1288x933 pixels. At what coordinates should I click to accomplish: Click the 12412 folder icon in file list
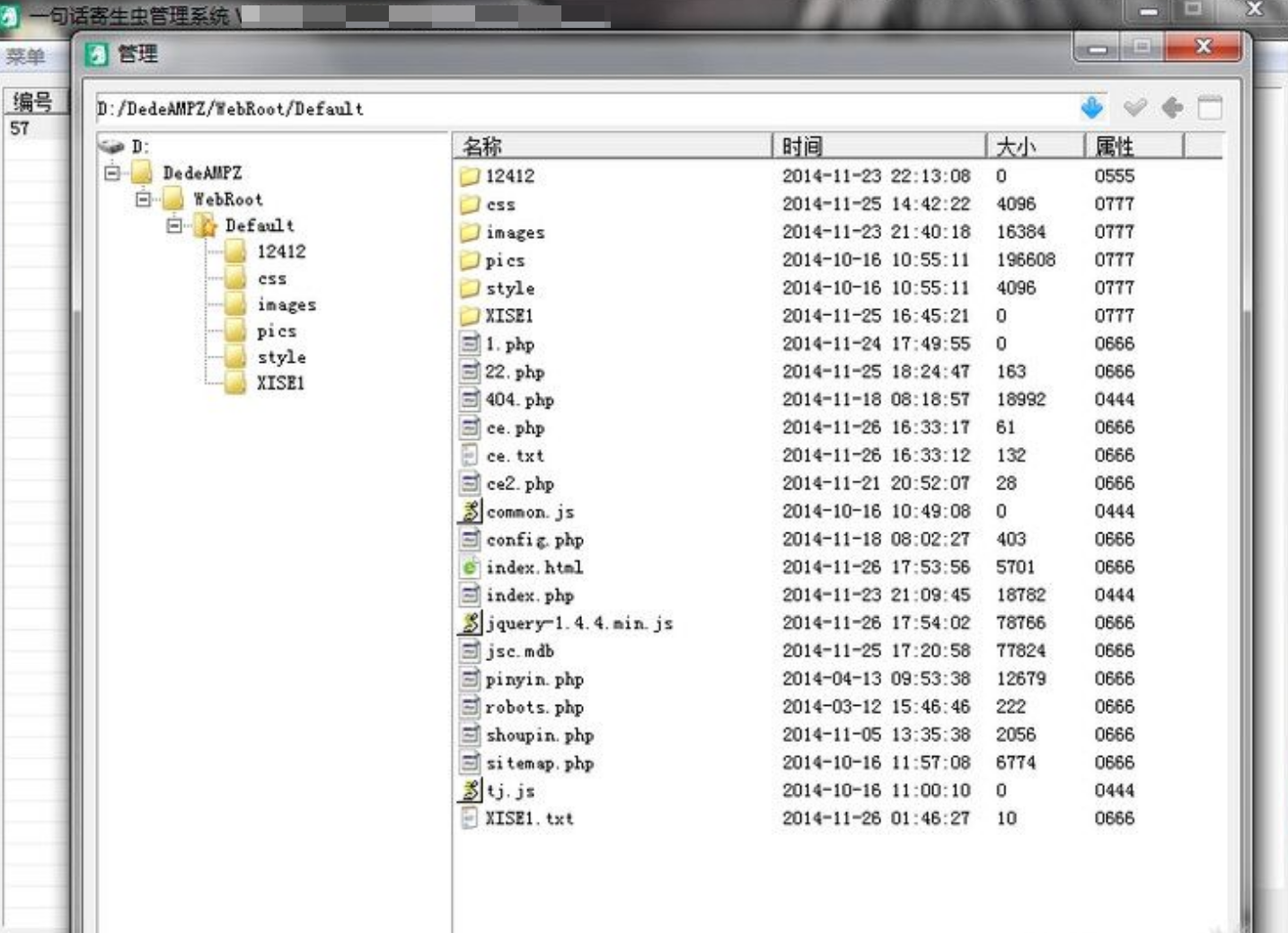(x=470, y=176)
